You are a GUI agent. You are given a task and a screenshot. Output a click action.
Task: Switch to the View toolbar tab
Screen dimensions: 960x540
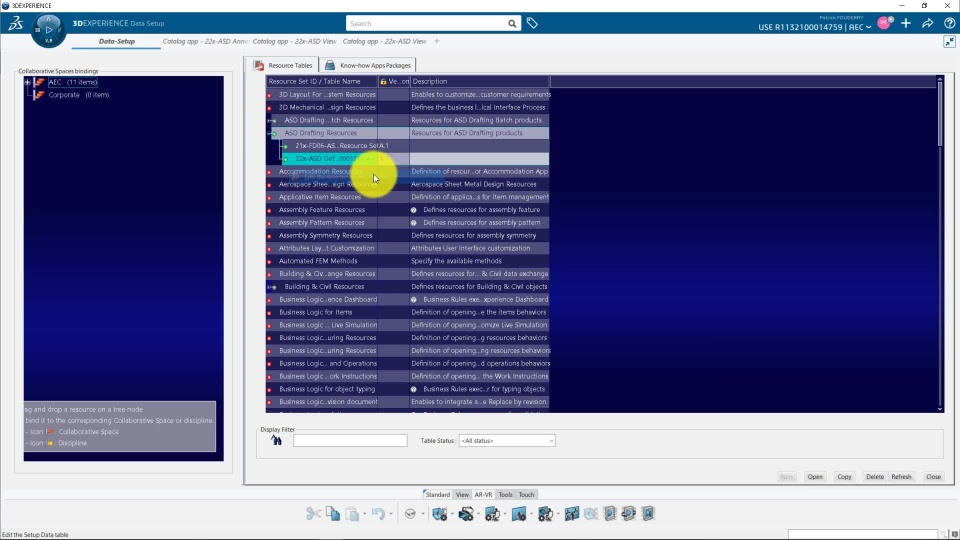(462, 494)
